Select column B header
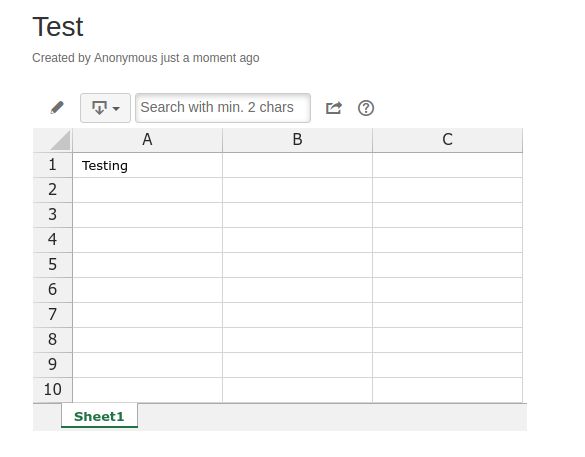This screenshot has width=585, height=457. (x=297, y=140)
